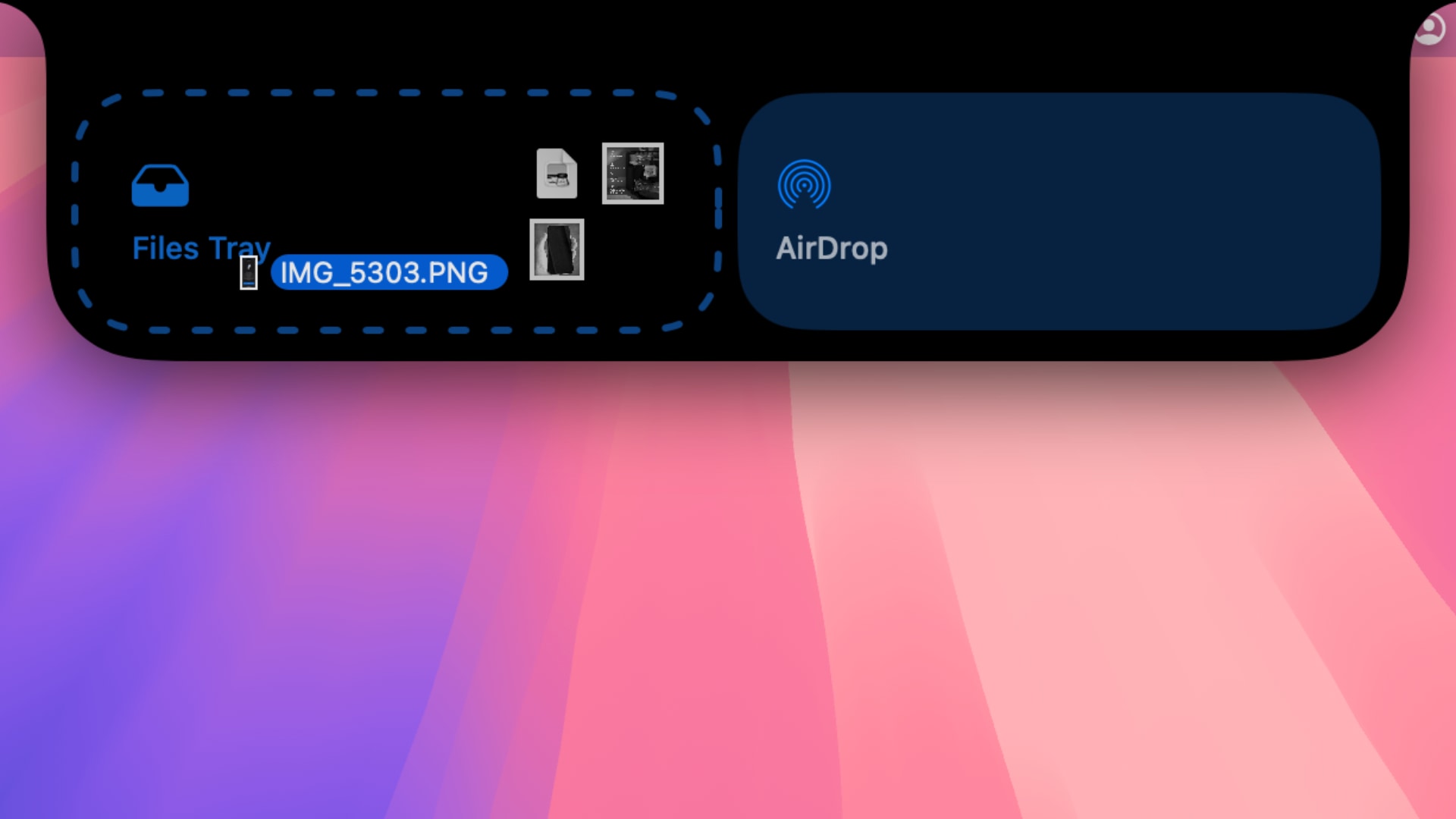Screen dimensions: 1456x819
Task: Open the dark clothing image thumbnail
Action: (x=556, y=247)
